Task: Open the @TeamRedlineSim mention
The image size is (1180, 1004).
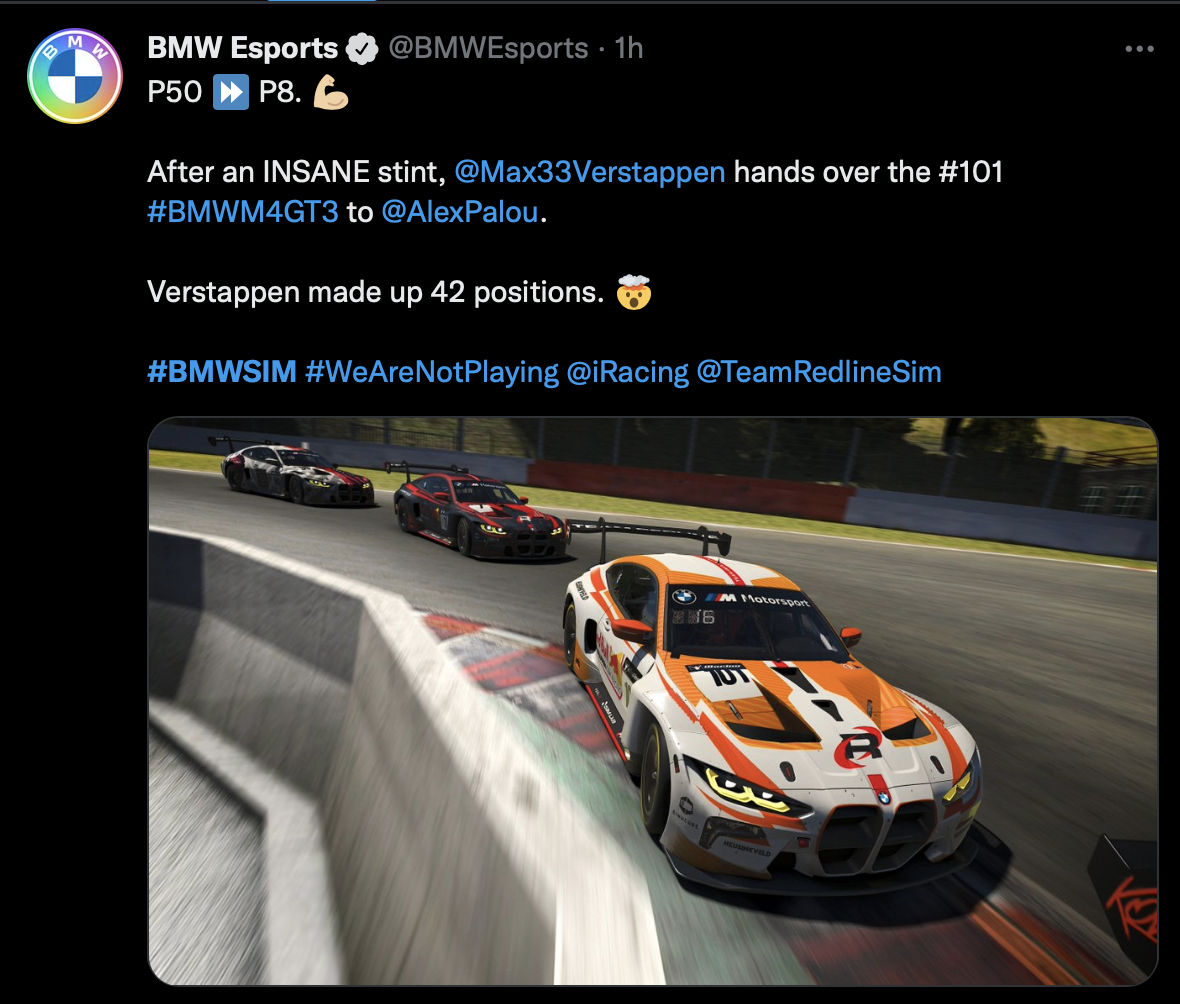Action: (819, 372)
